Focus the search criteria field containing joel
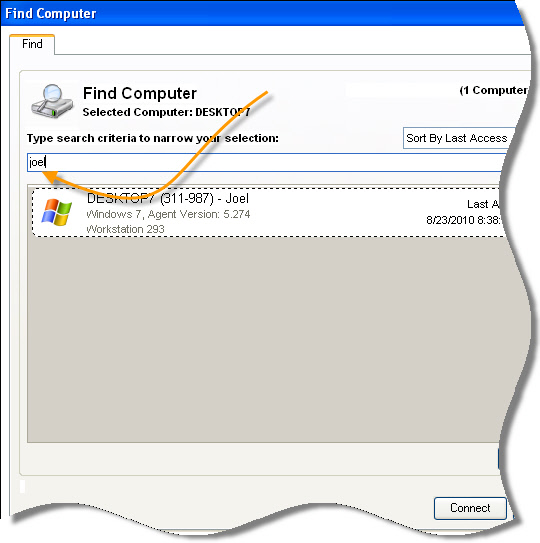The height and width of the screenshot is (543, 540). pos(266,162)
